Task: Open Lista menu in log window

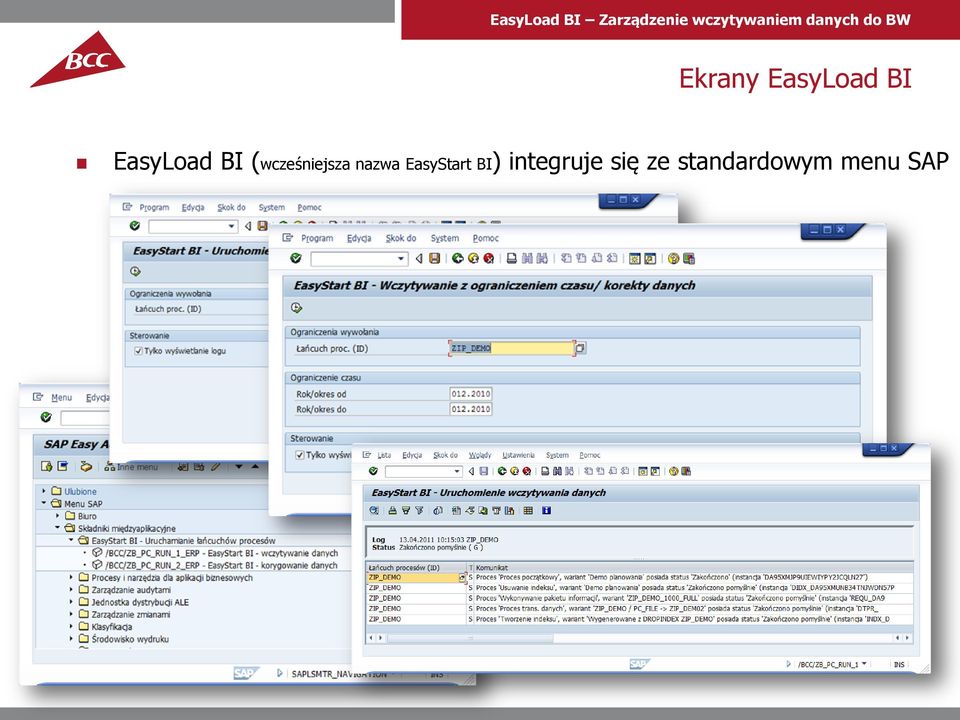Action: coord(384,455)
